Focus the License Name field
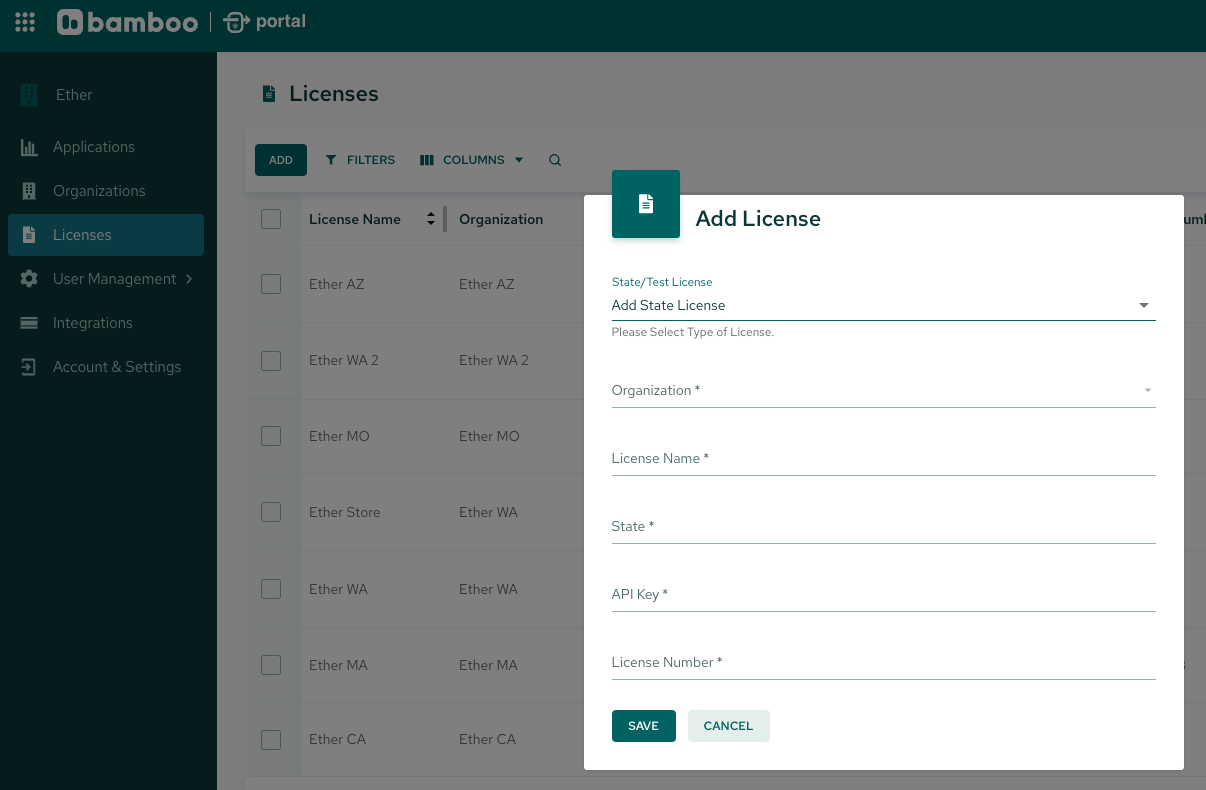This screenshot has width=1206, height=790. (883, 459)
